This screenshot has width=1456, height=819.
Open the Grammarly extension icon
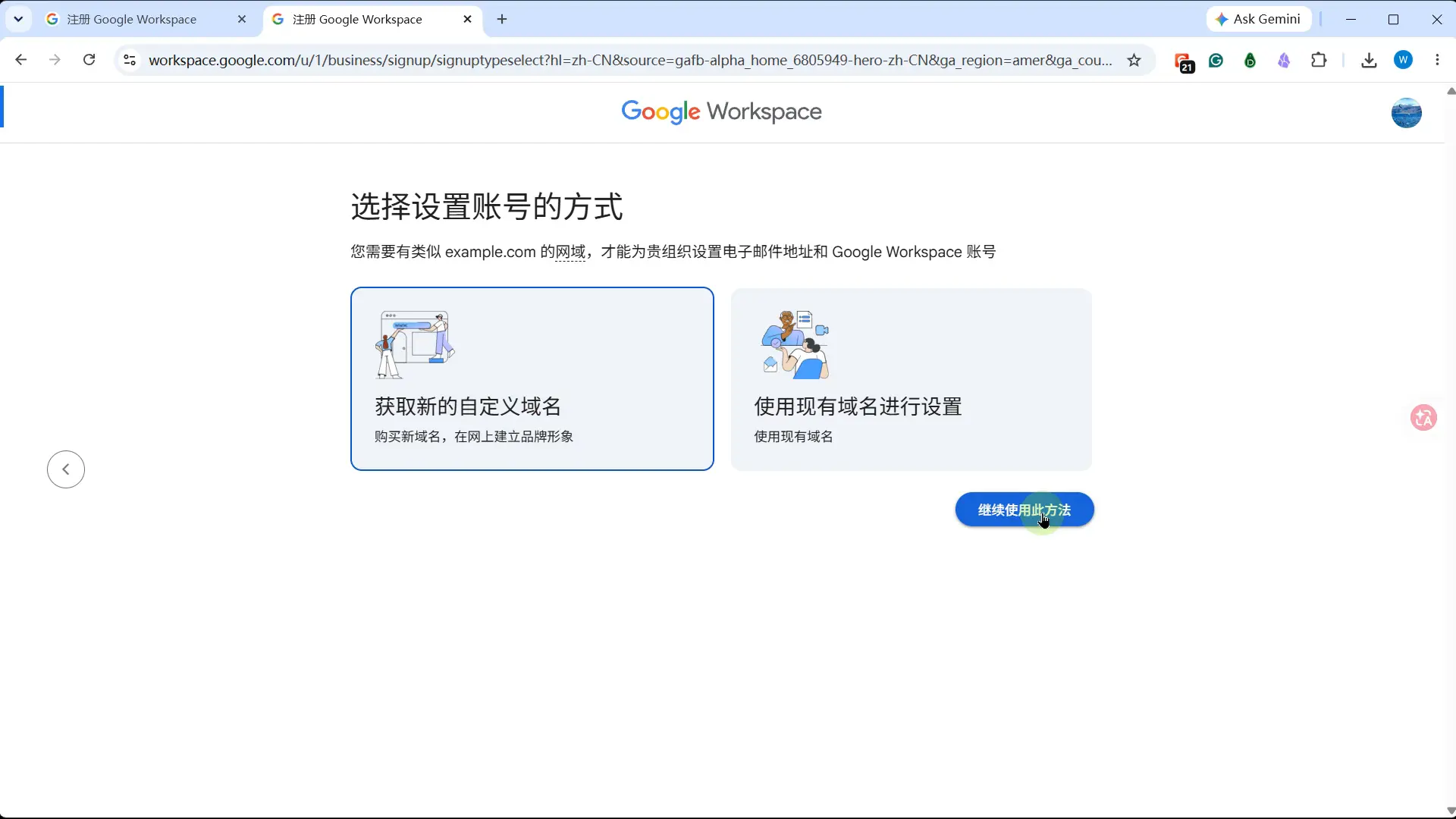coord(1216,60)
